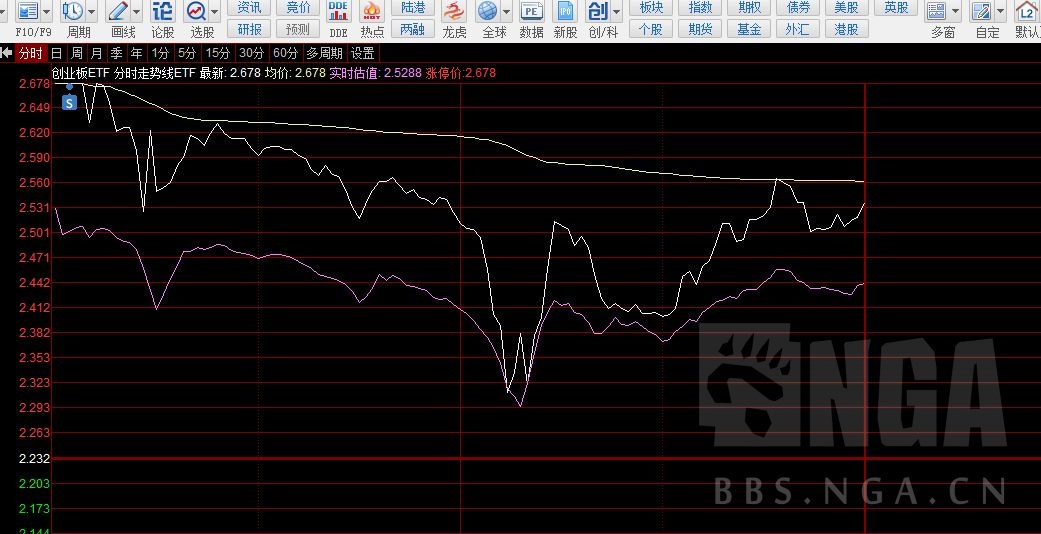The height and width of the screenshot is (534, 1041).
Task: Click the 基金 funds button
Action: (x=750, y=29)
